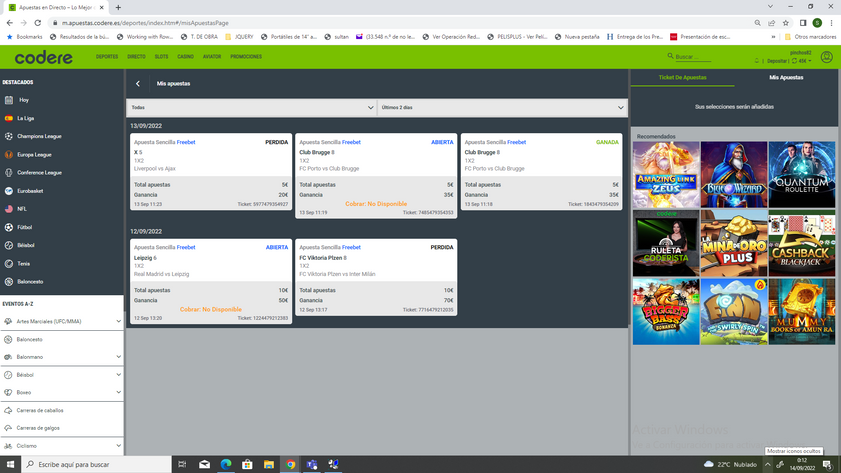Open Amazing Link Zeus game thumbnail
Image resolution: width=841 pixels, height=473 pixels.
pyautogui.click(x=666, y=175)
